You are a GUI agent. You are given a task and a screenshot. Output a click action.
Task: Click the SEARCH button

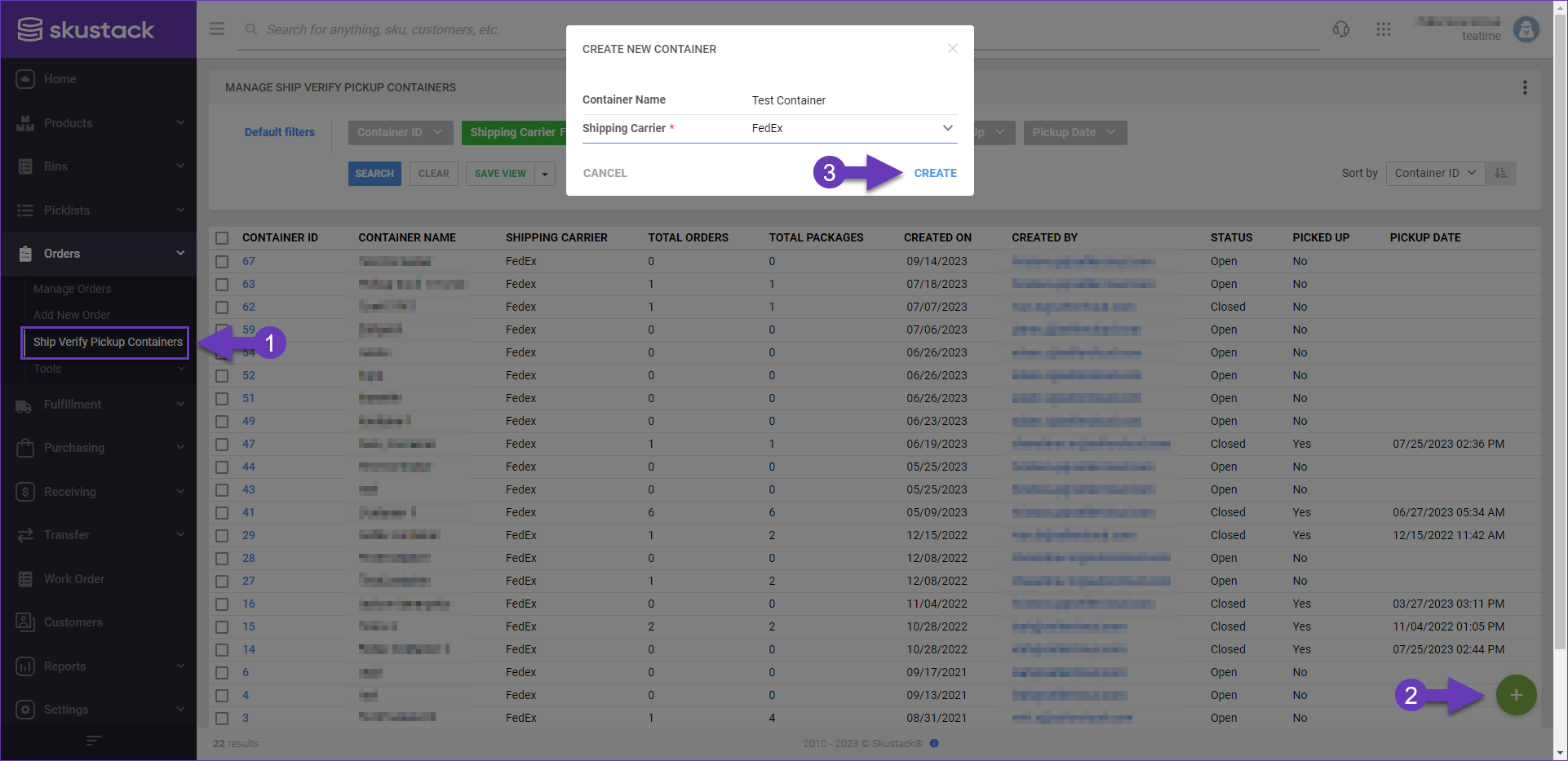(374, 174)
